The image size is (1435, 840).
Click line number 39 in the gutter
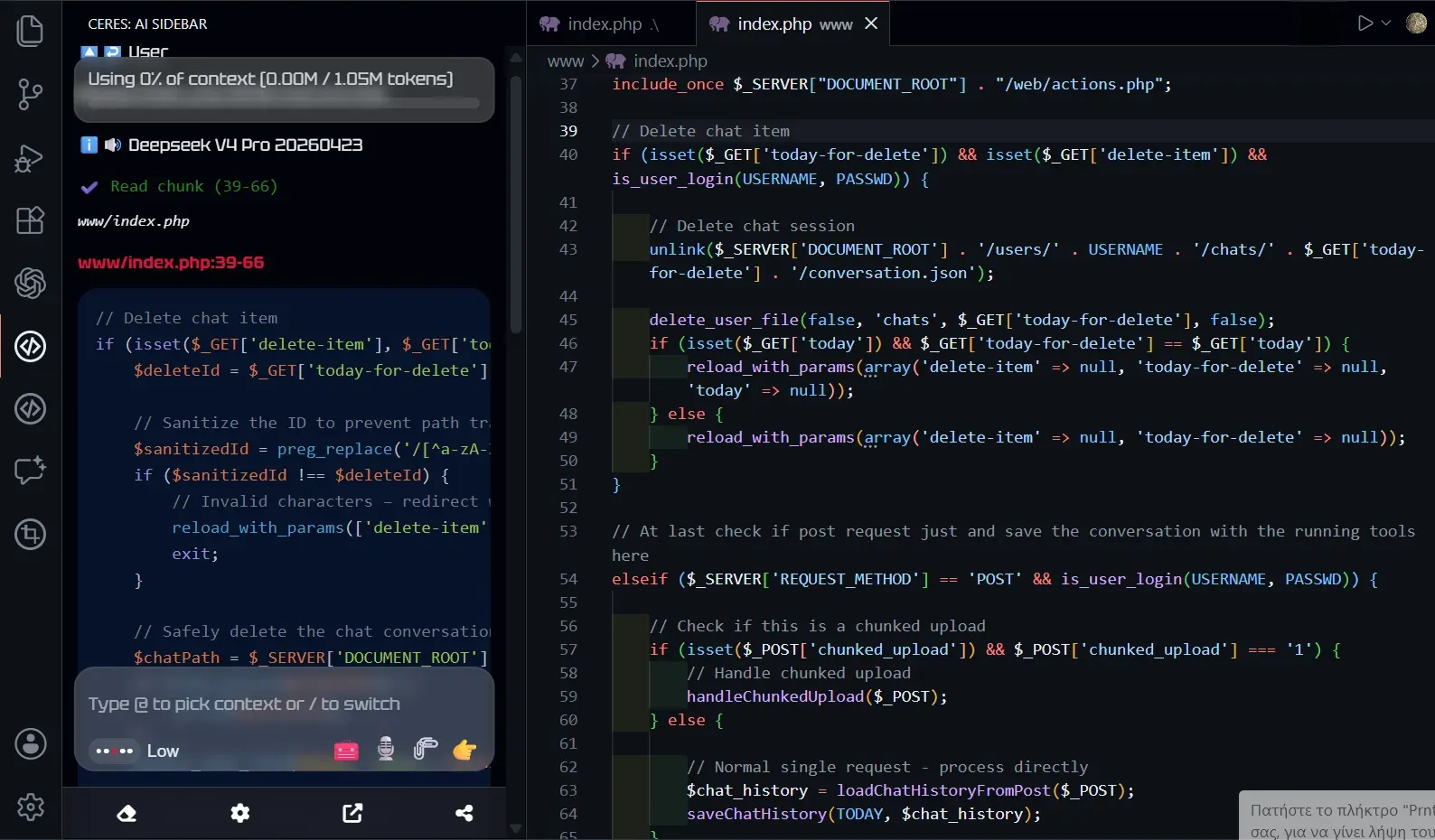point(568,131)
